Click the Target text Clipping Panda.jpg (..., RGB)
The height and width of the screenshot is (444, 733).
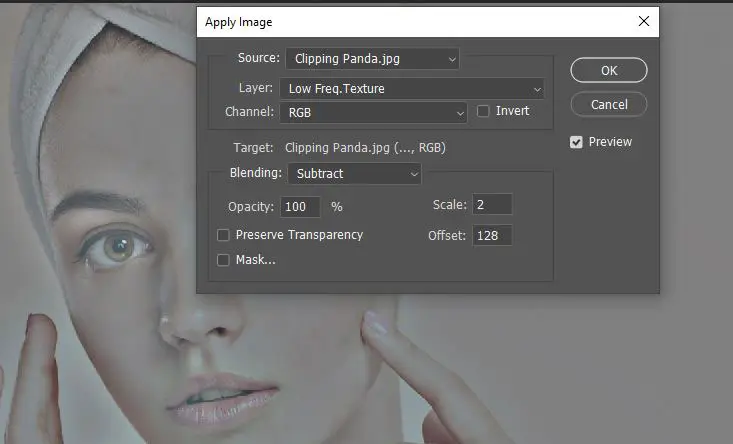click(x=365, y=148)
